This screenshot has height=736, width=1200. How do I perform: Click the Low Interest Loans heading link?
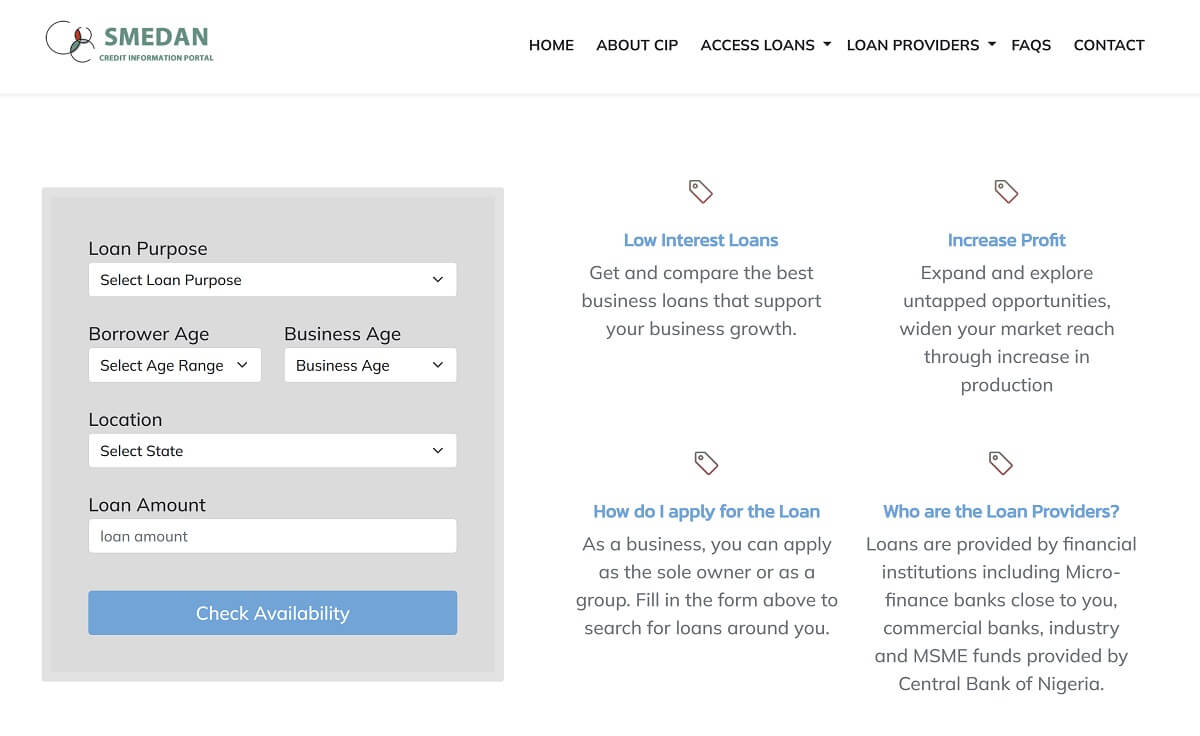click(x=701, y=240)
